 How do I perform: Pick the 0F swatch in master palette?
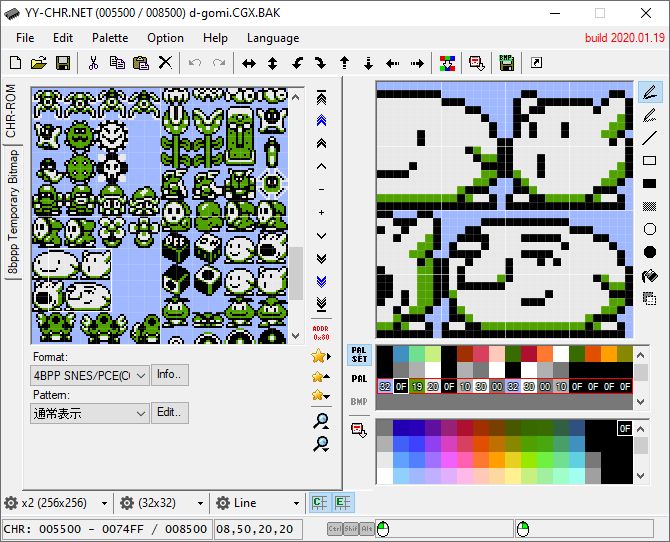(624, 428)
